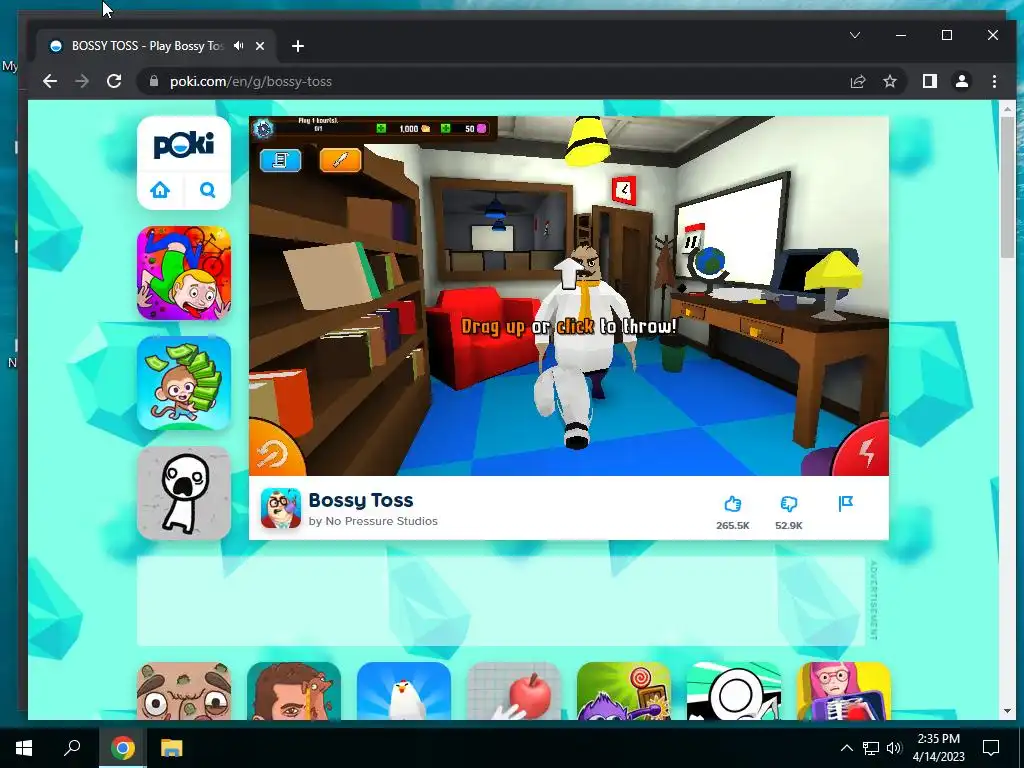Click the address bar showing poki.com/en/g/bossy-toss
Image resolution: width=1024 pixels, height=768 pixels.
coord(490,82)
